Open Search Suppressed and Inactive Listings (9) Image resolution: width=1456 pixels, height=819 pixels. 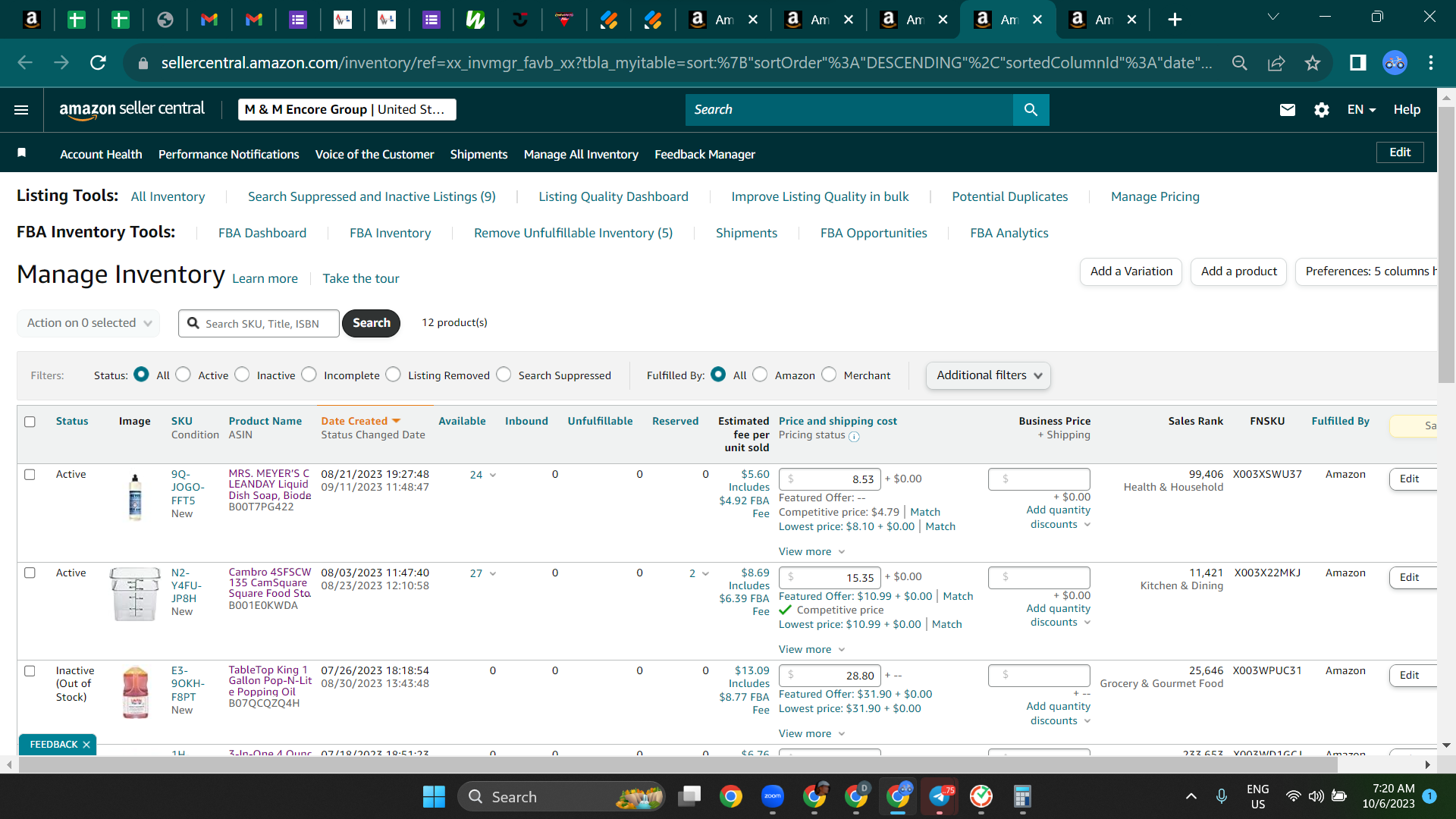click(x=372, y=196)
